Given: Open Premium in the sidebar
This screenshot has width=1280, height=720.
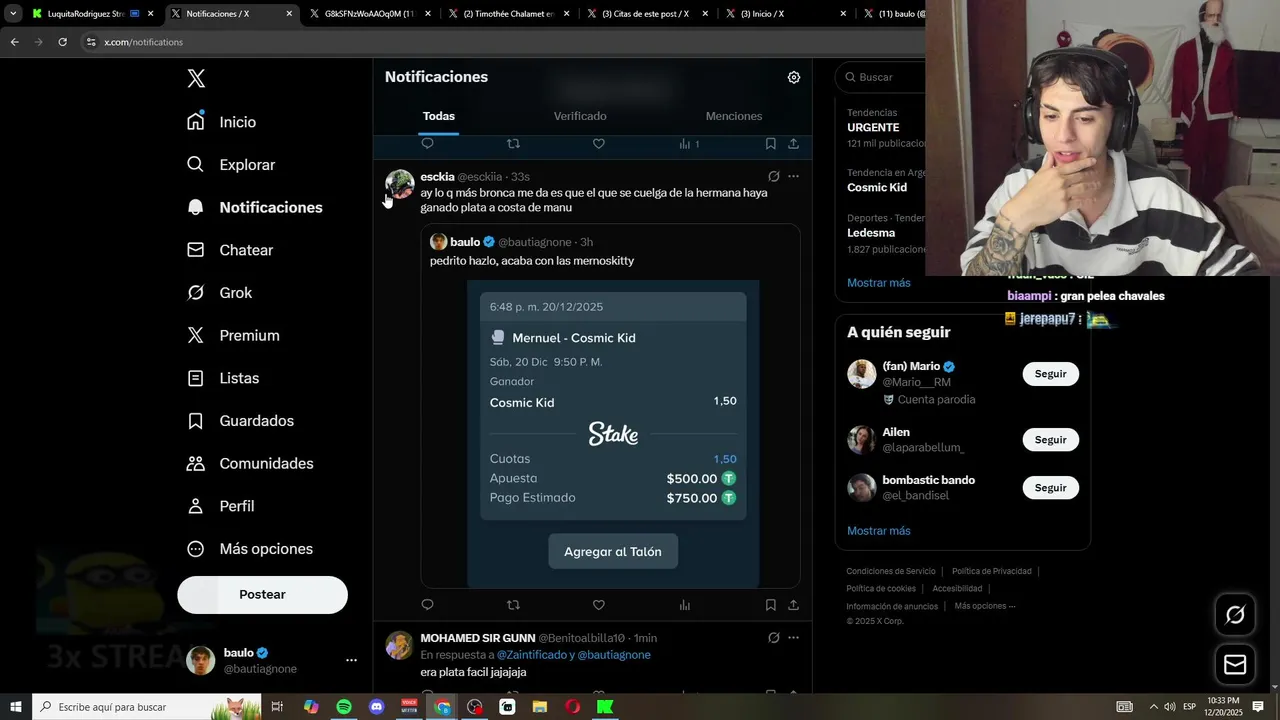Looking at the screenshot, I should 233,336.
